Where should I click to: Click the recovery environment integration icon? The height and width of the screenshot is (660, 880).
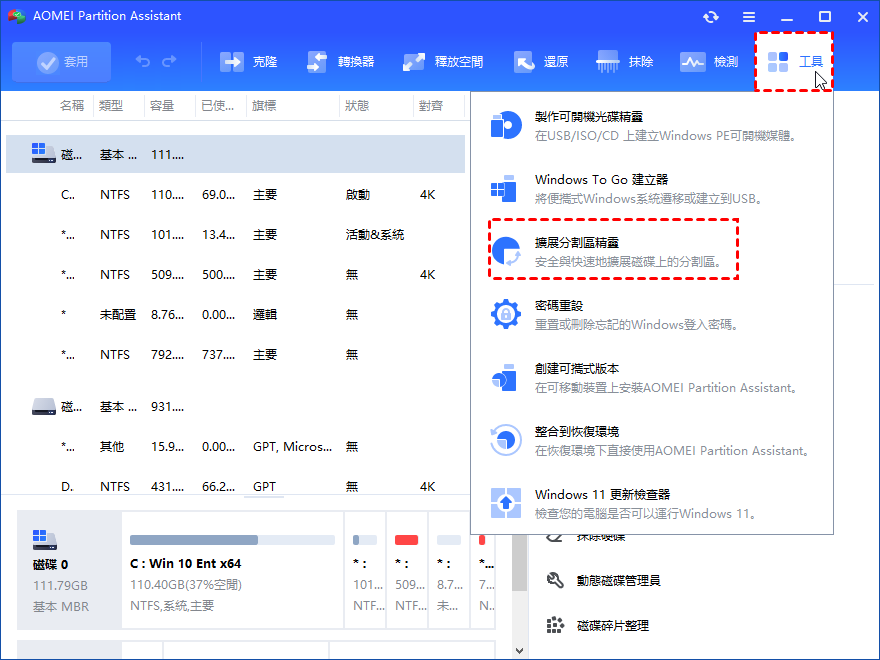click(x=506, y=440)
